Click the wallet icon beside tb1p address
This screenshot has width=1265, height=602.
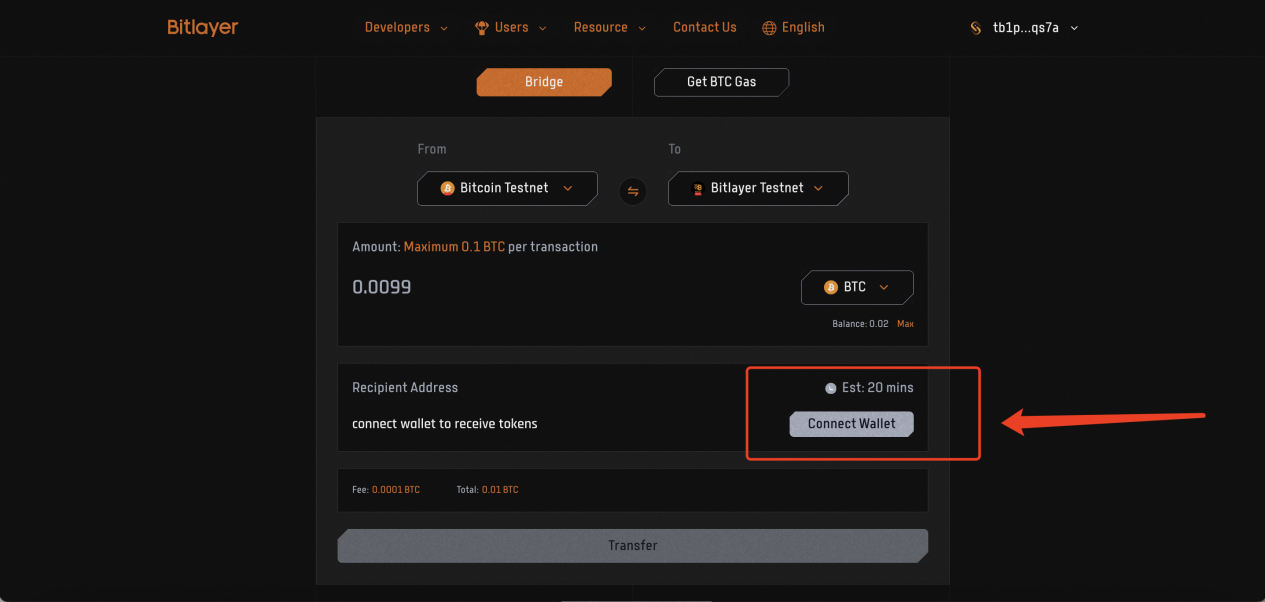[976, 28]
